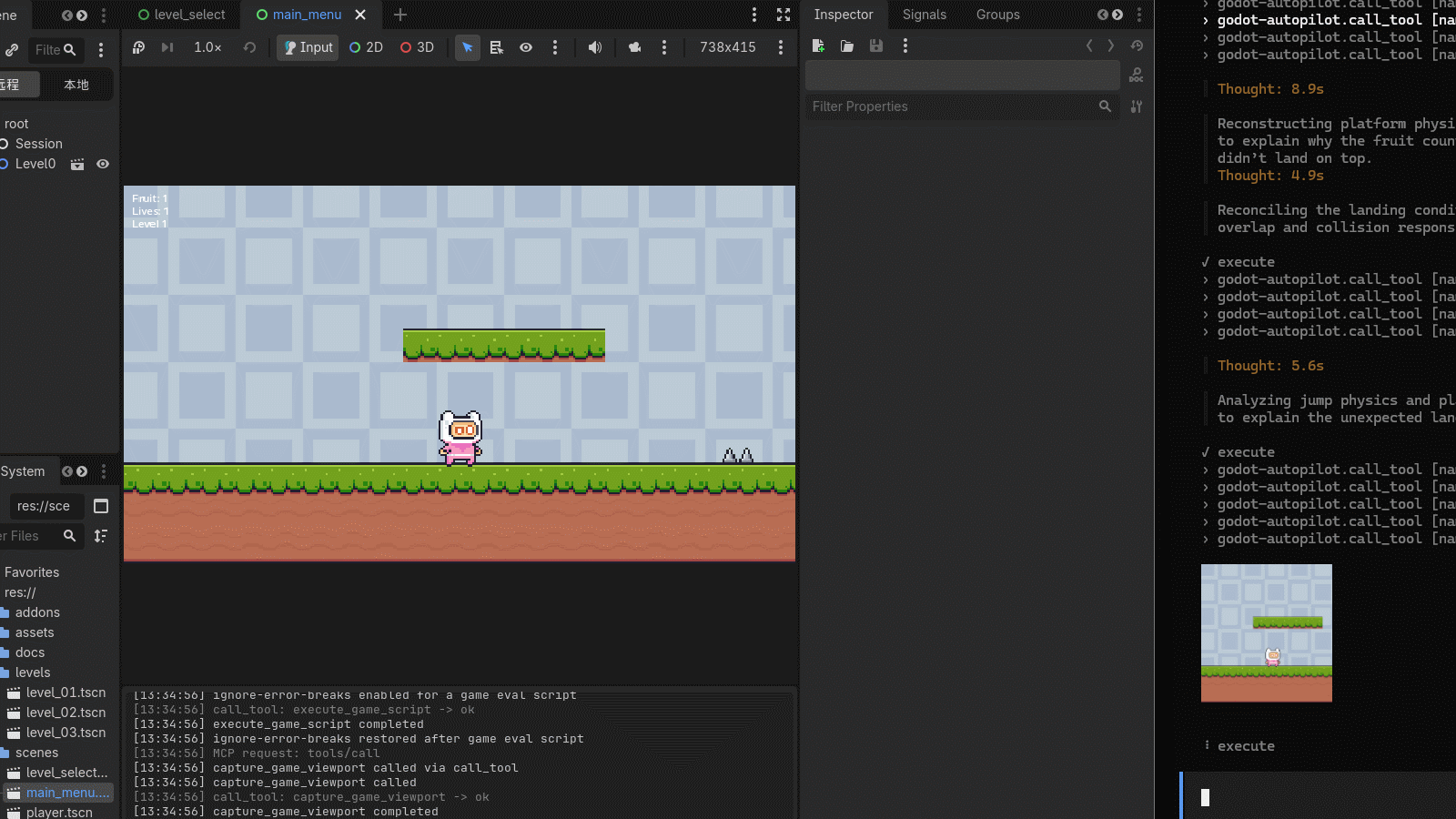Open the Signals tab
The width and height of the screenshot is (1456, 819).
tap(925, 15)
